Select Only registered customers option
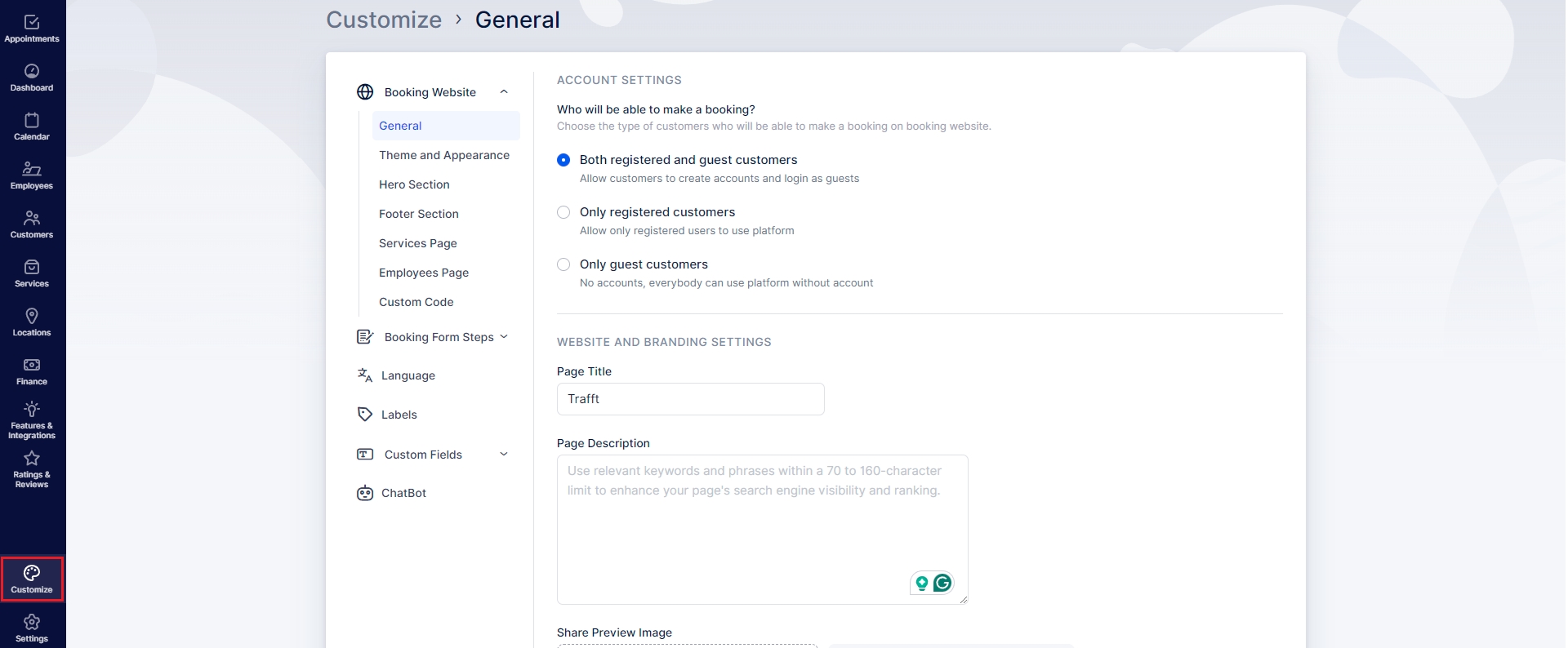The width and height of the screenshot is (1568, 648). pos(563,212)
